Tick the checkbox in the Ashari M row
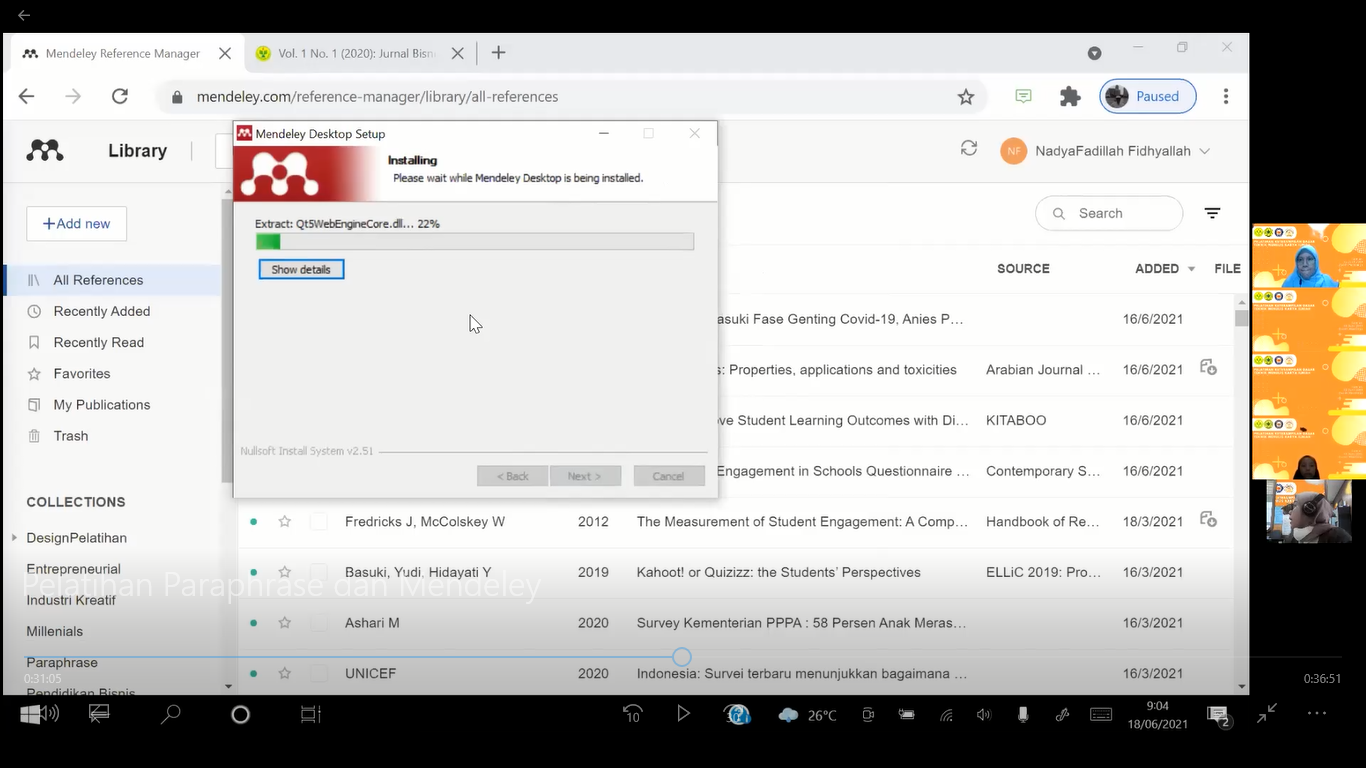 319,622
